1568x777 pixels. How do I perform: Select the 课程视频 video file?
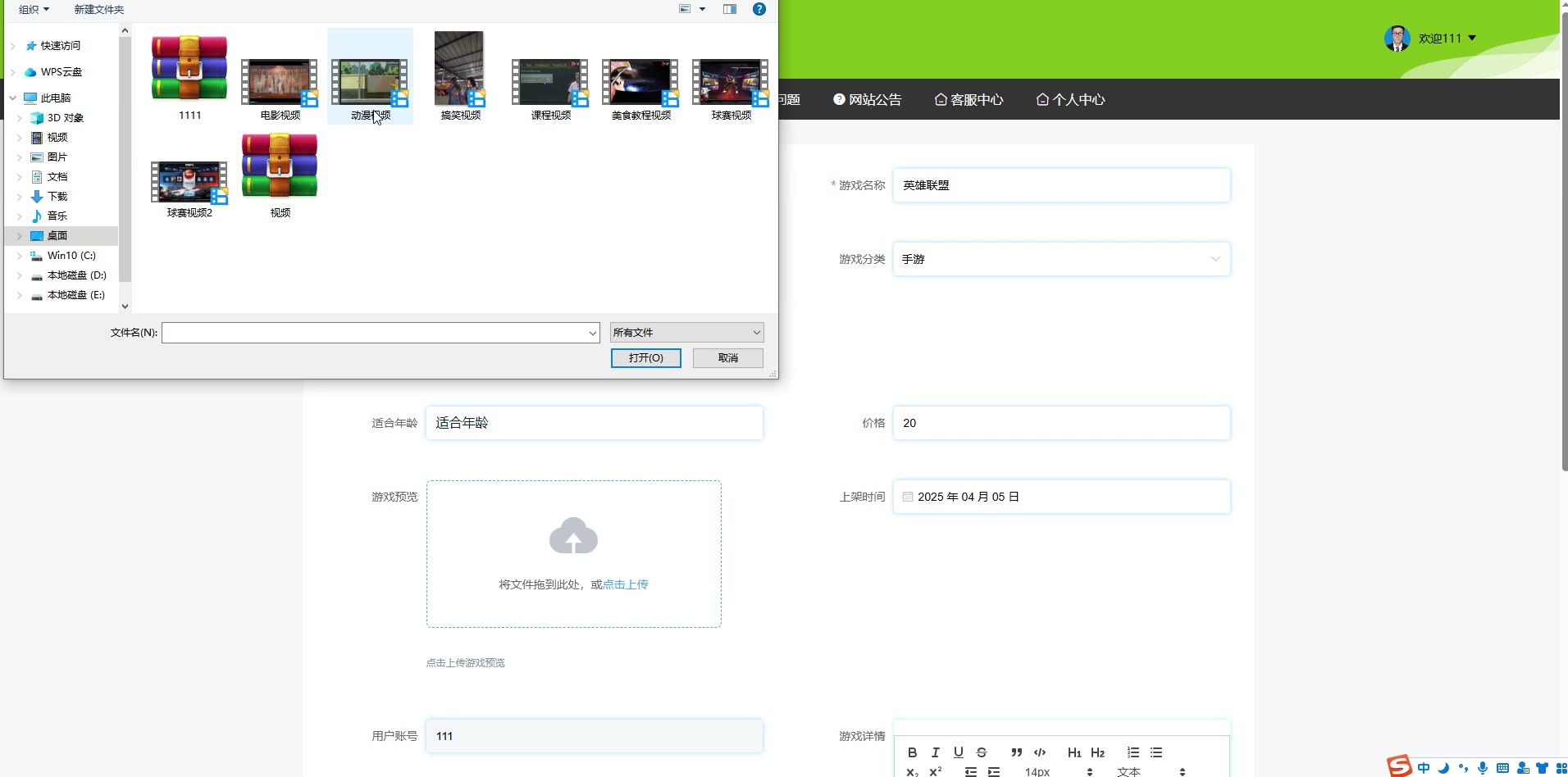coord(550,89)
